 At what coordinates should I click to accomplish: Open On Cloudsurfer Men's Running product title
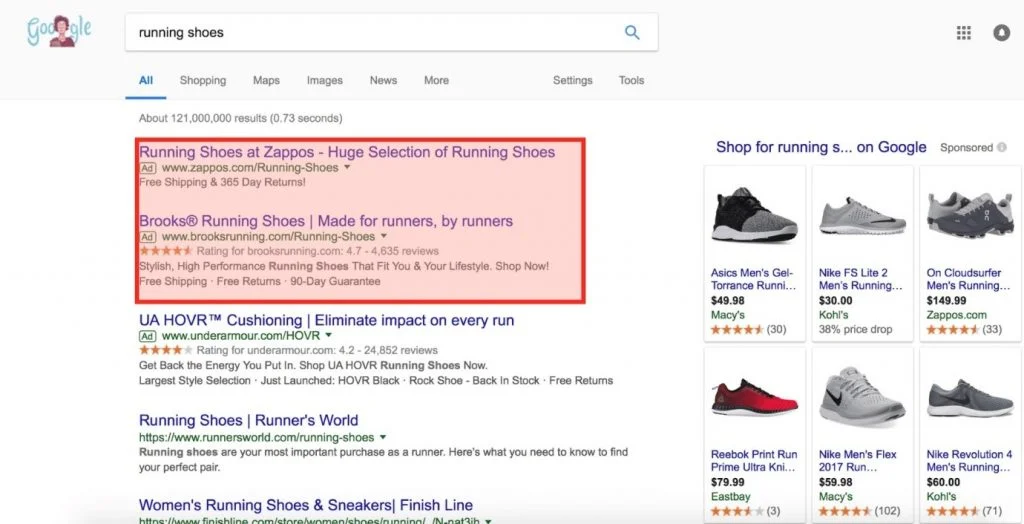point(968,279)
